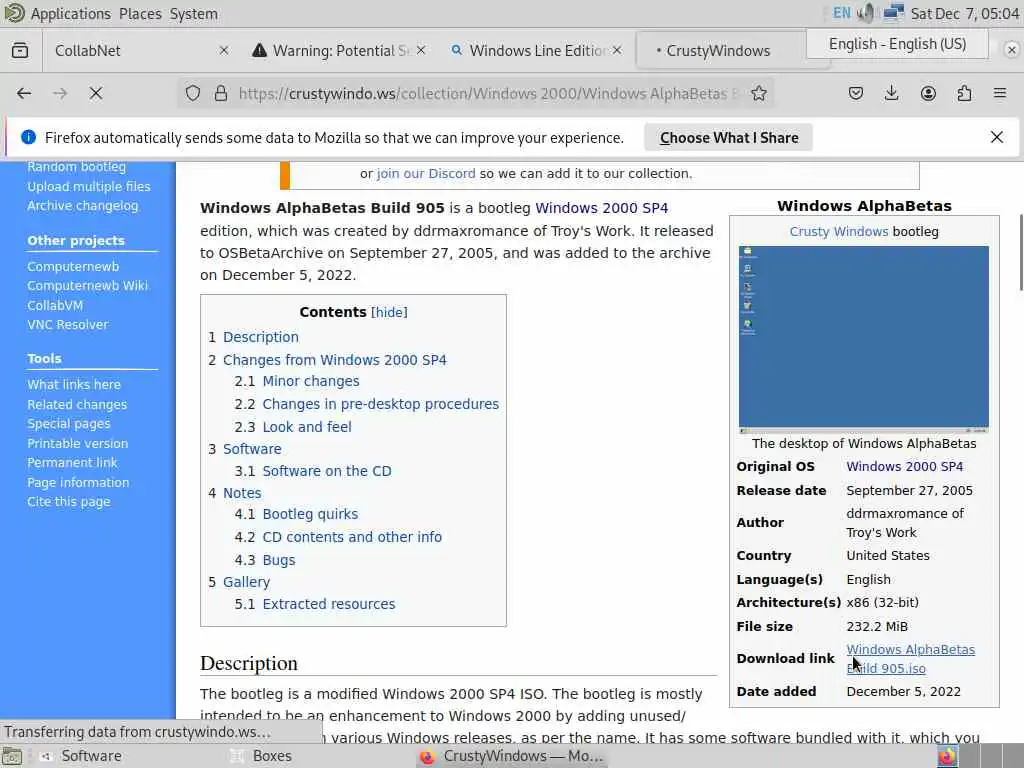1024x768 pixels.
Task: Open CollabVM sidebar link
Action: [x=55, y=305]
